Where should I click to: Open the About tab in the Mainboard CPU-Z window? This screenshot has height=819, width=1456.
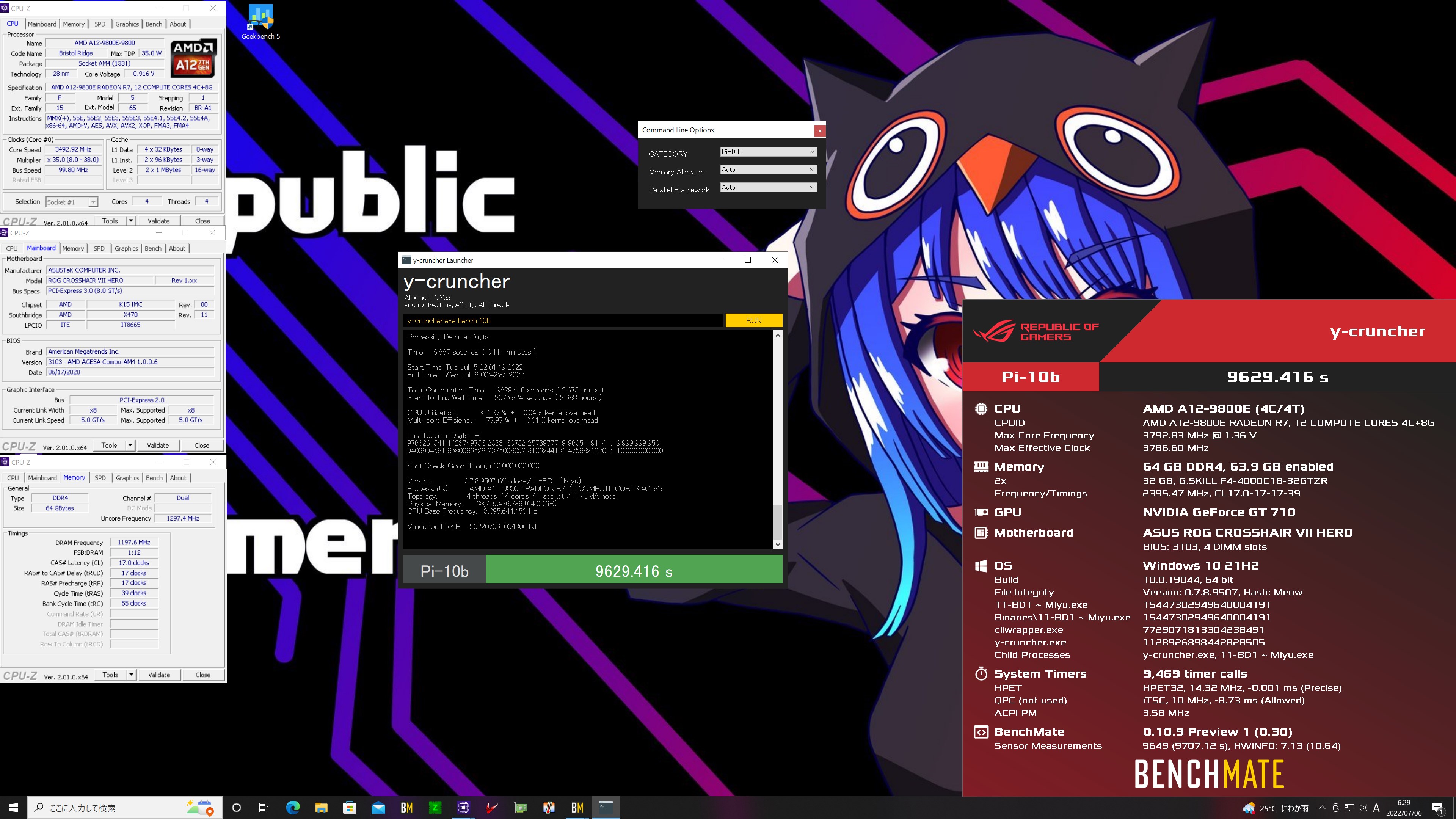tap(177, 248)
